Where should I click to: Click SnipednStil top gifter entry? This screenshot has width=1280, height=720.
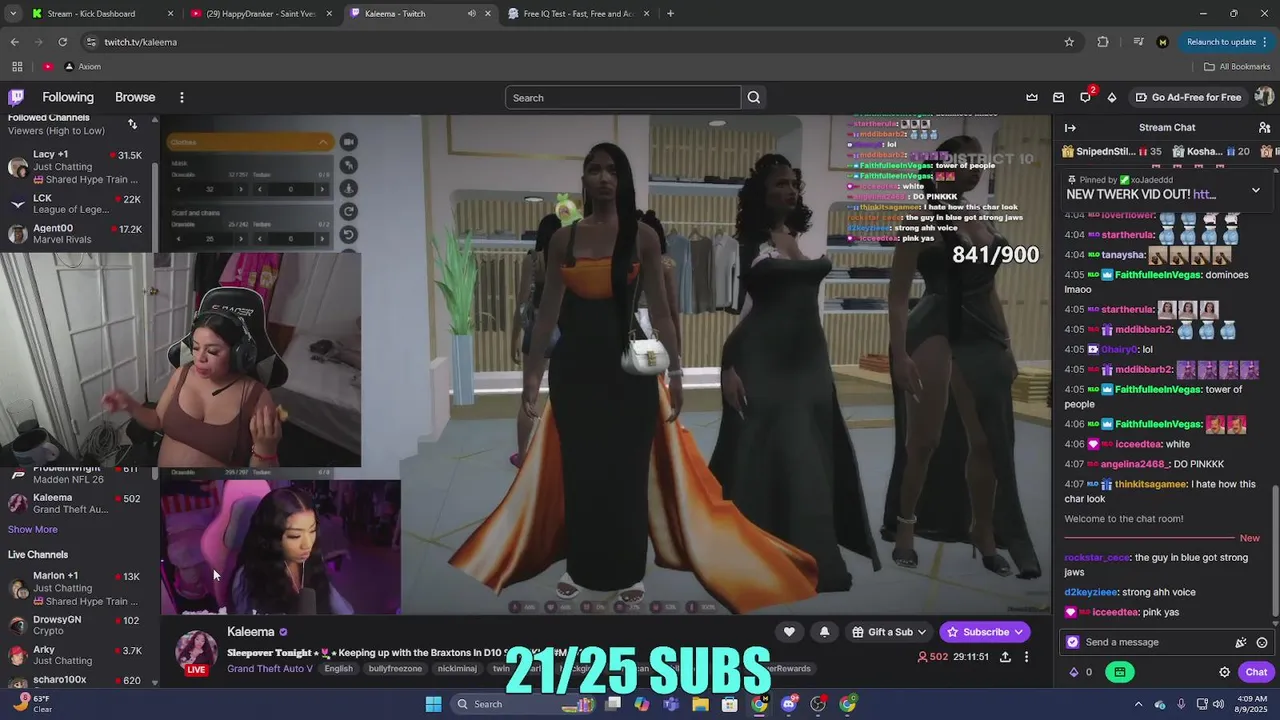[1111, 152]
